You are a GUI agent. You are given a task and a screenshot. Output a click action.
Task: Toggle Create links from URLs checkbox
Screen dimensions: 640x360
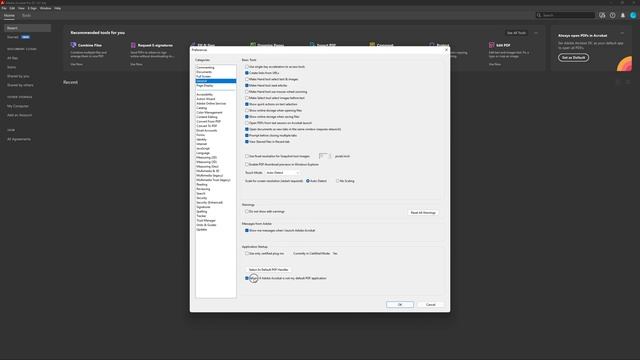point(247,73)
